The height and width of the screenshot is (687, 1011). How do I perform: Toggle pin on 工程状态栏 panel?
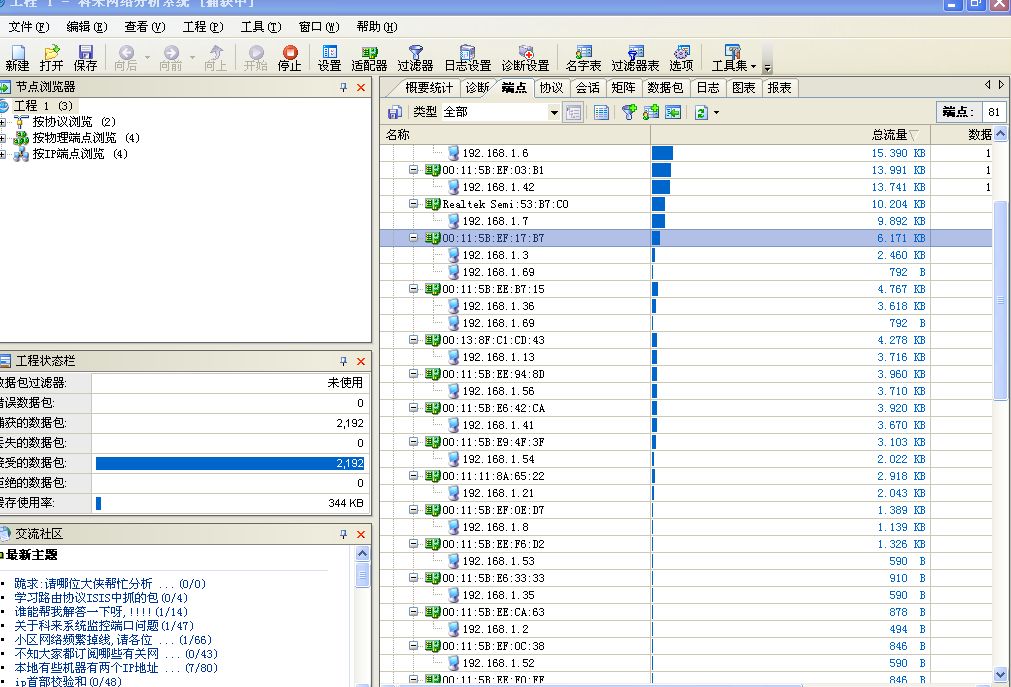pos(343,361)
